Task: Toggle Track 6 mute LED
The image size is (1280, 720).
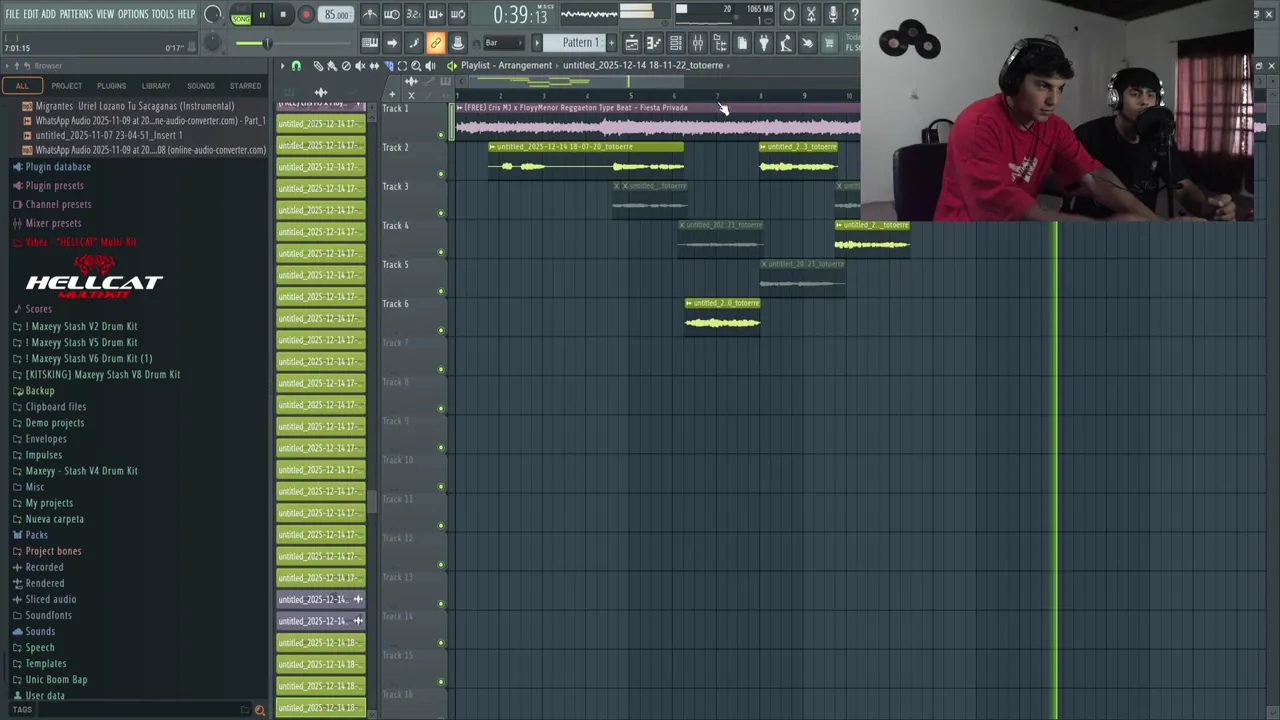Action: click(441, 329)
